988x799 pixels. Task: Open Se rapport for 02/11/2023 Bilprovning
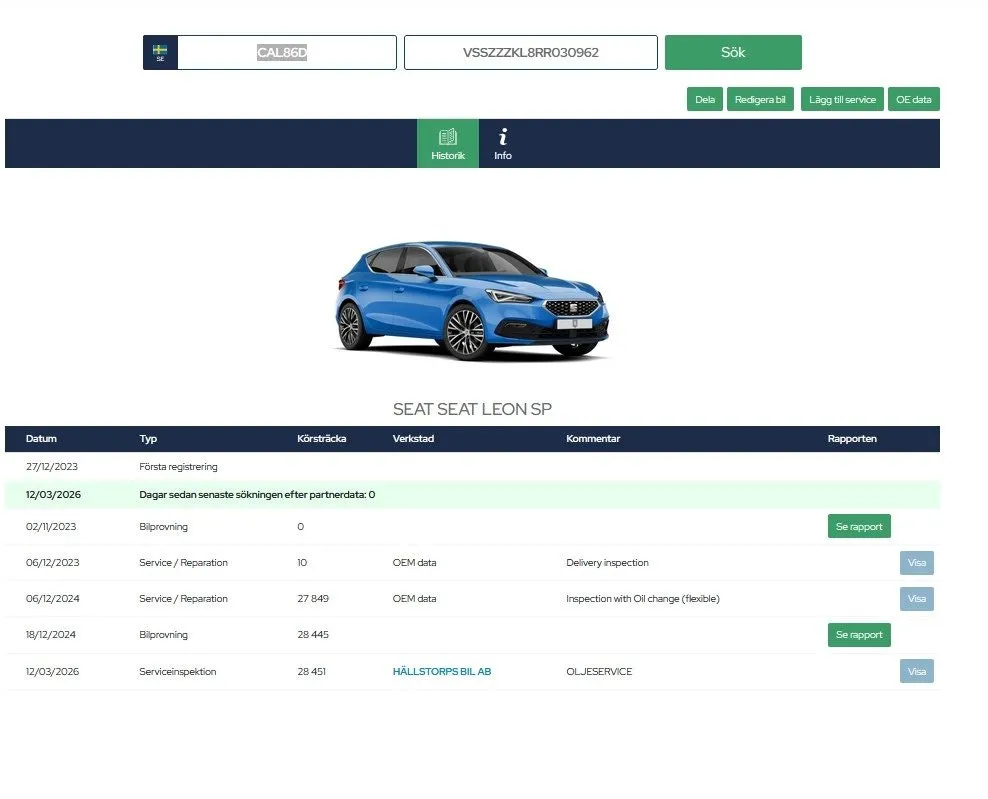[x=859, y=526]
